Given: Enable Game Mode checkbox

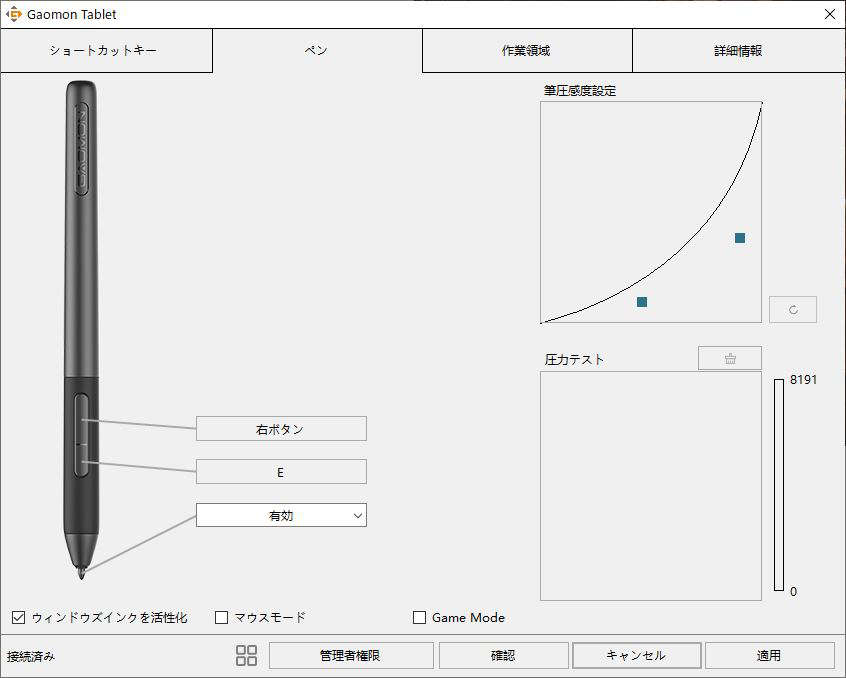Looking at the screenshot, I should tap(419, 617).
